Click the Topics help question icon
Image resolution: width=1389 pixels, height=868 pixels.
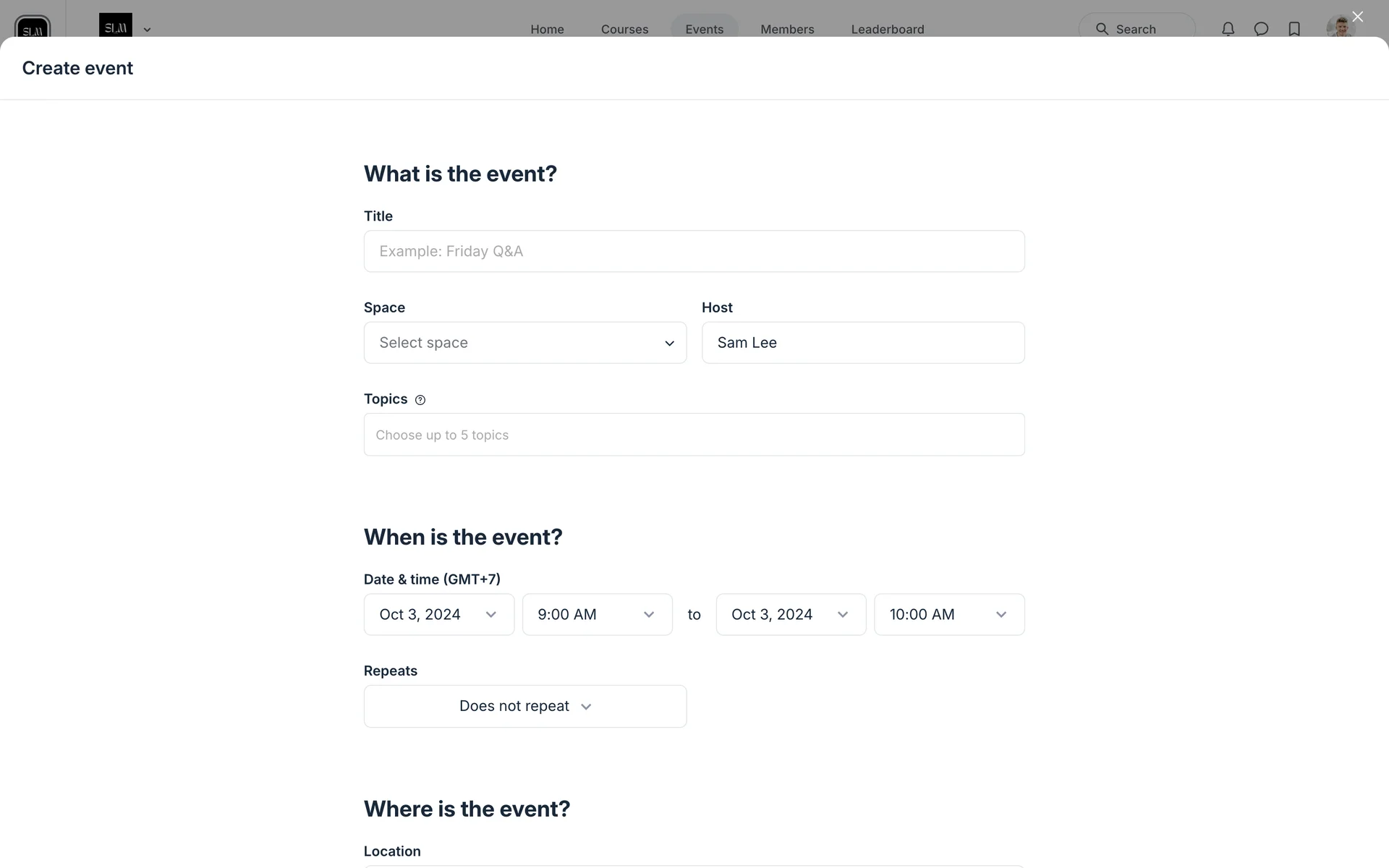pyautogui.click(x=420, y=400)
